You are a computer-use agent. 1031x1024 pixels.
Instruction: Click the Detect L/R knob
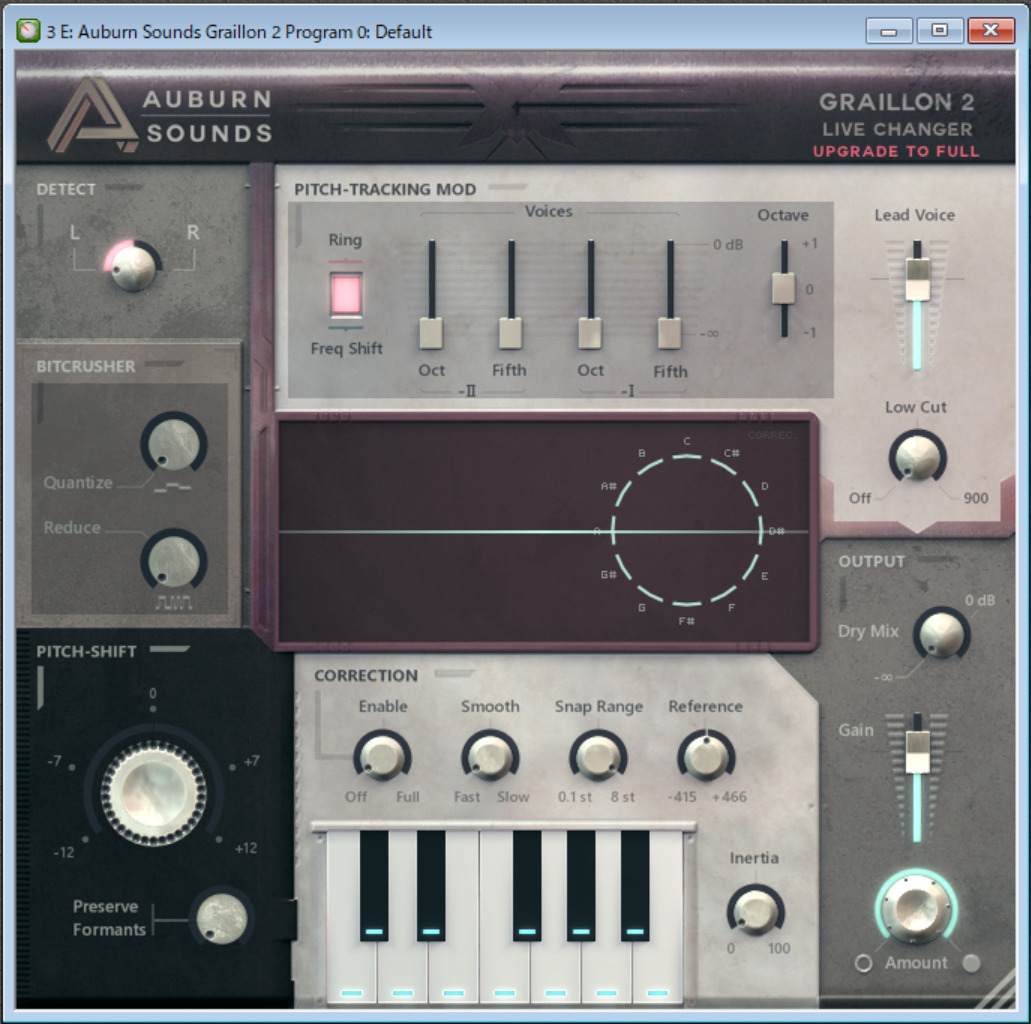click(x=133, y=267)
